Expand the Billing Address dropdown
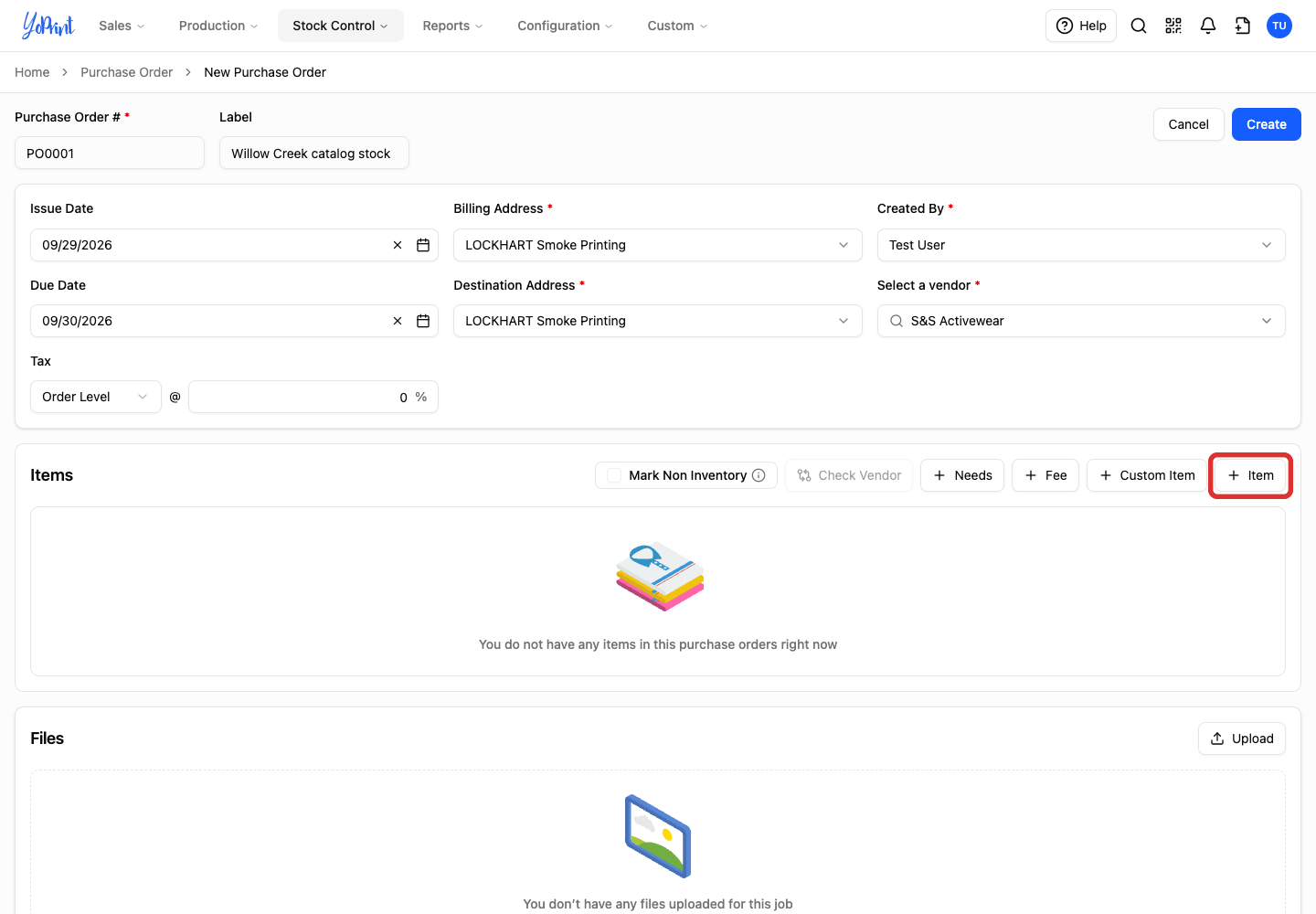 pyautogui.click(x=658, y=245)
